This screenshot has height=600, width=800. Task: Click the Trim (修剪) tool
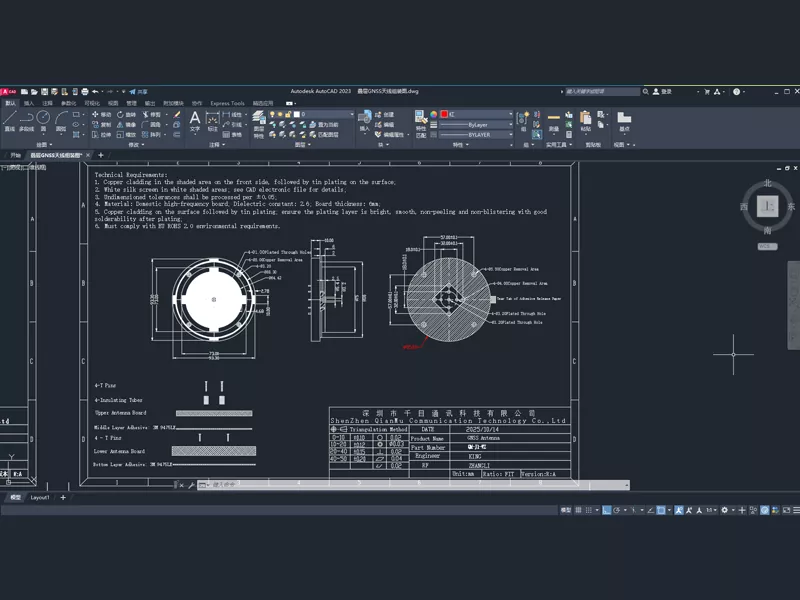(x=151, y=114)
